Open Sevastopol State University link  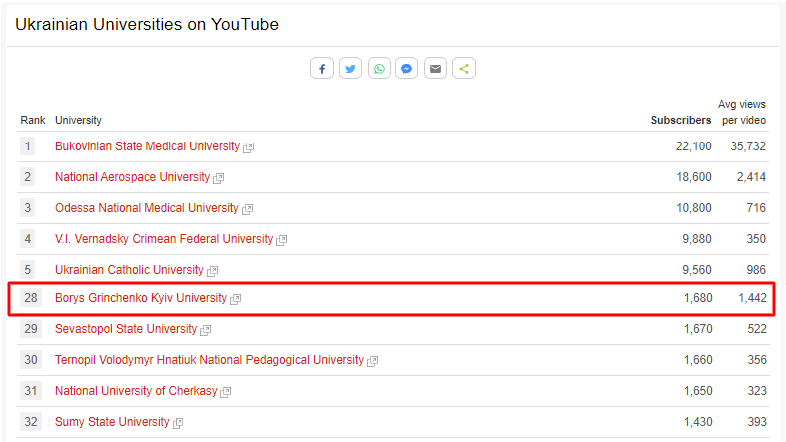126,329
